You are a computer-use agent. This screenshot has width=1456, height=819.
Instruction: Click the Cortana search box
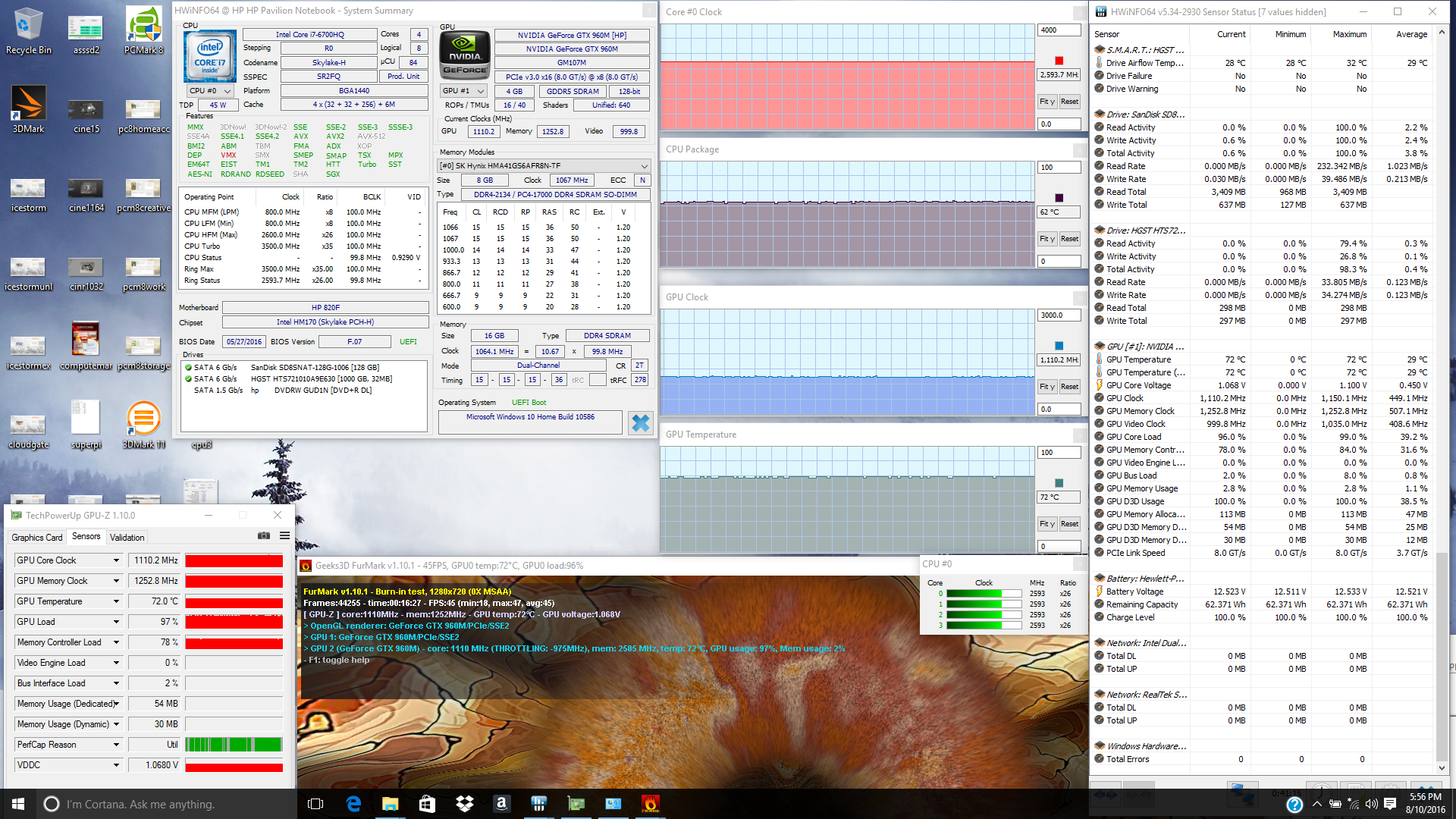pyautogui.click(x=166, y=804)
